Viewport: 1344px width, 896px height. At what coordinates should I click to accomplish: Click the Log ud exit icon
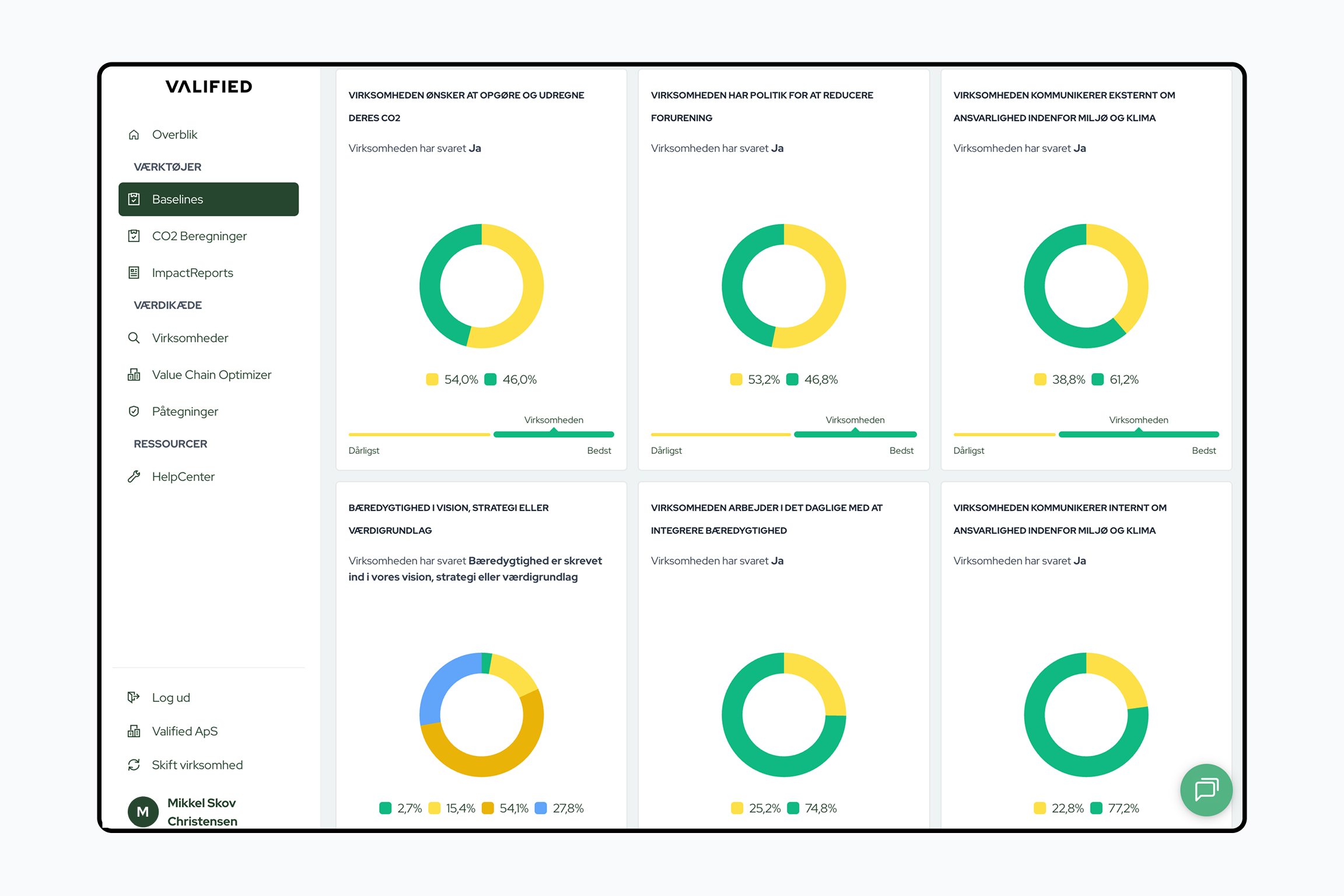134,697
